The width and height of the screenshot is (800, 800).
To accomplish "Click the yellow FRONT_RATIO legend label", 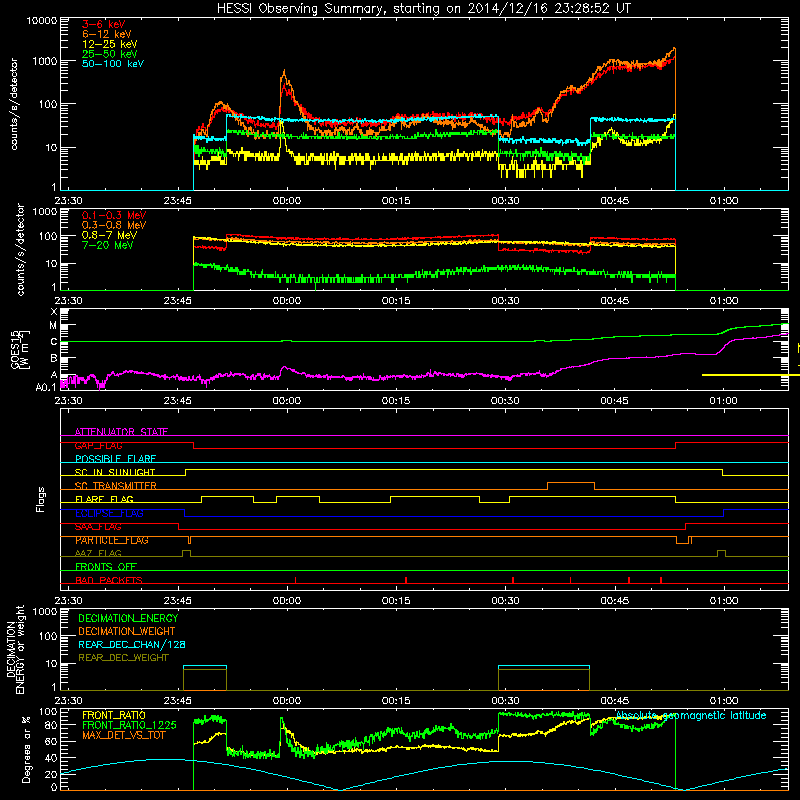I will (114, 715).
